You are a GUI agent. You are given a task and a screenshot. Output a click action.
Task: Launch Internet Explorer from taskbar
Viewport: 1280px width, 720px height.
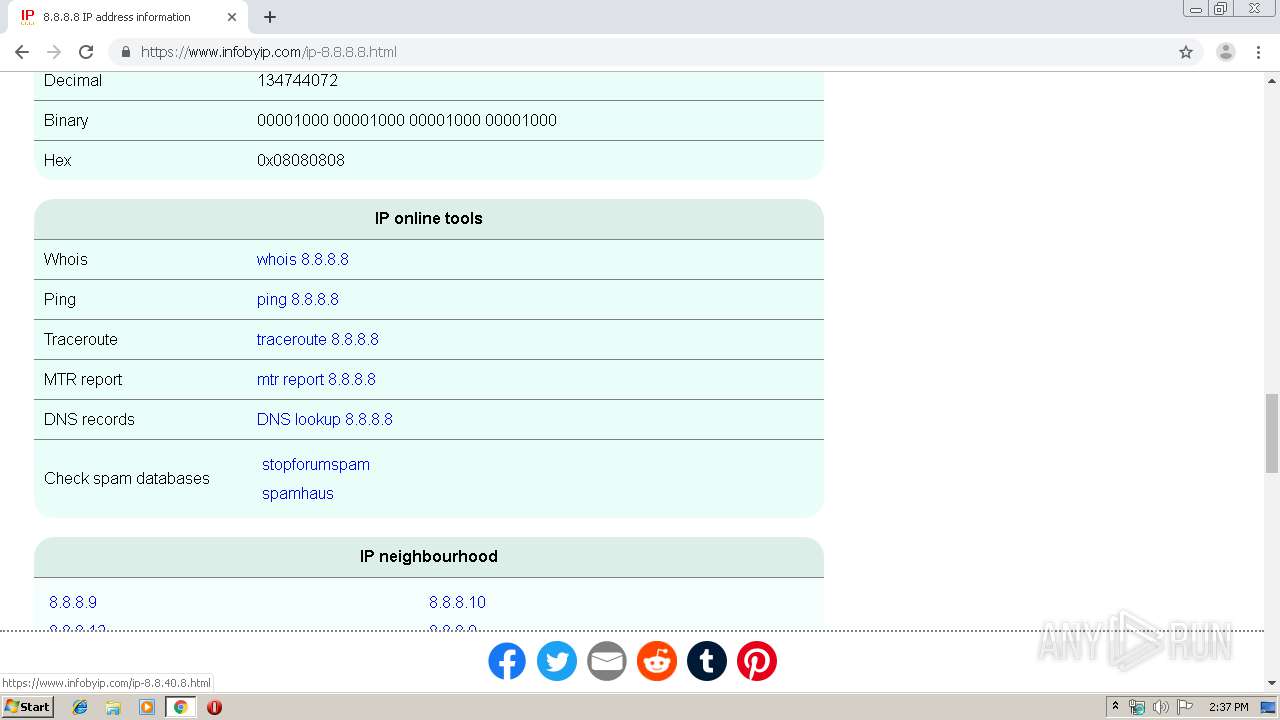pos(80,707)
